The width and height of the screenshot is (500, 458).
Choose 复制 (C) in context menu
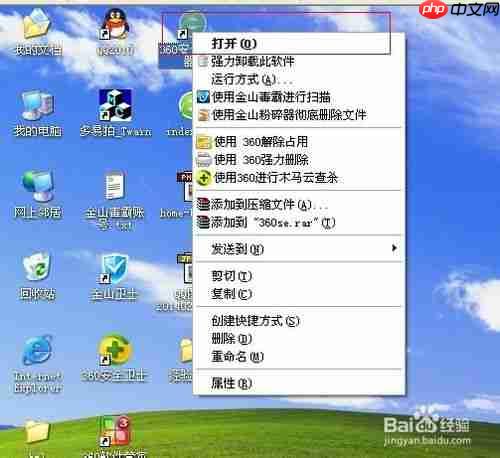click(299, 294)
